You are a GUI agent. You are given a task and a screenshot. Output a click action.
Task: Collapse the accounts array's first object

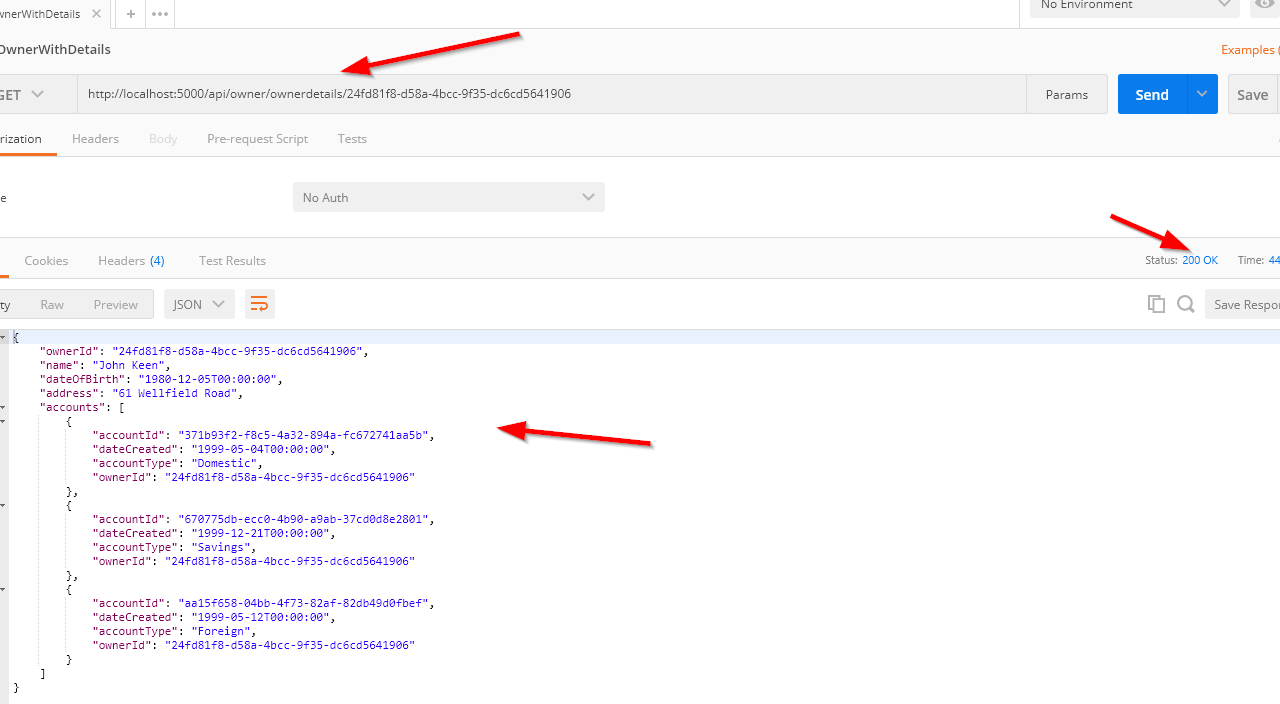coord(4,422)
